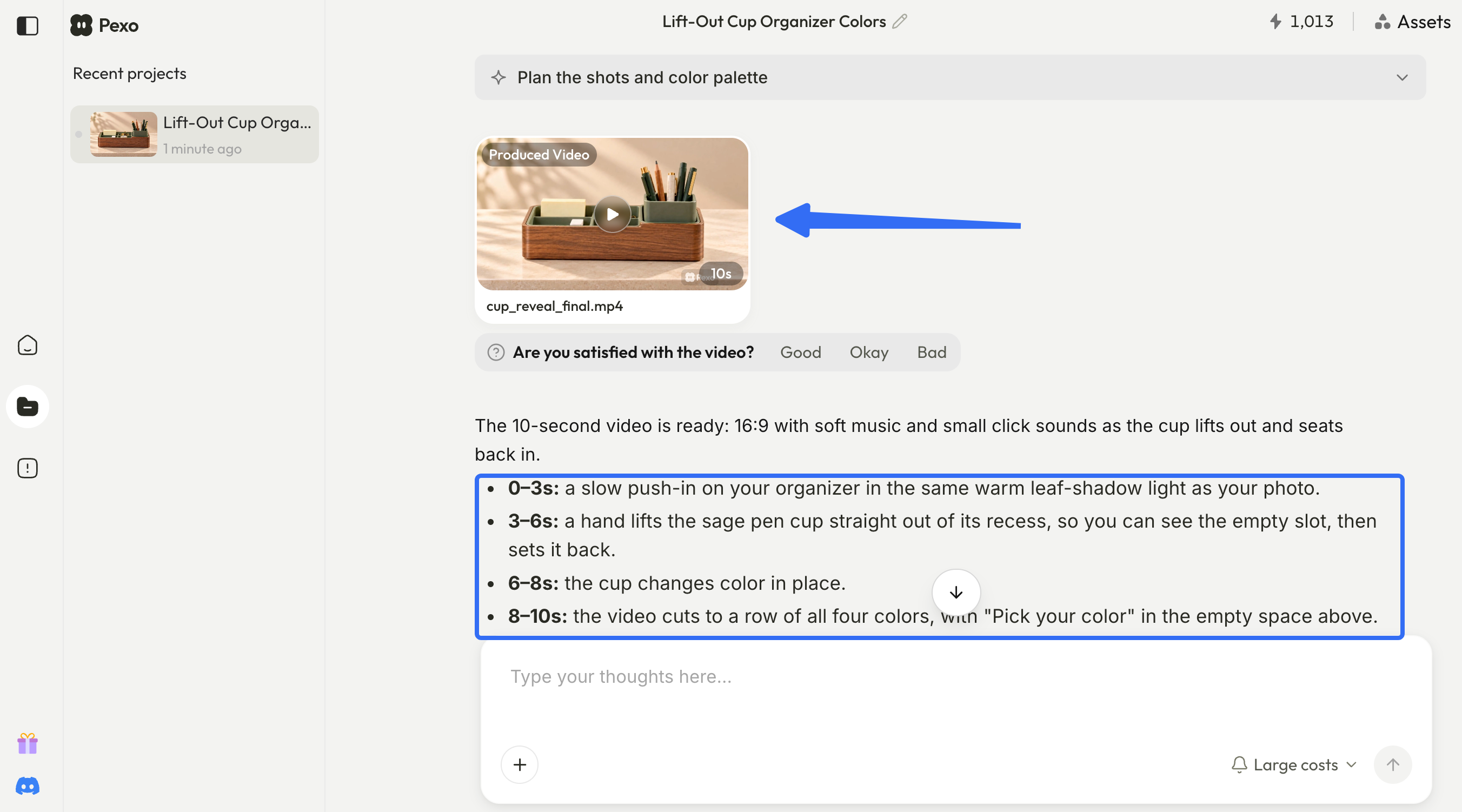Viewport: 1462px width, 812px height.
Task: Send message with up-arrow button
Action: point(1392,764)
